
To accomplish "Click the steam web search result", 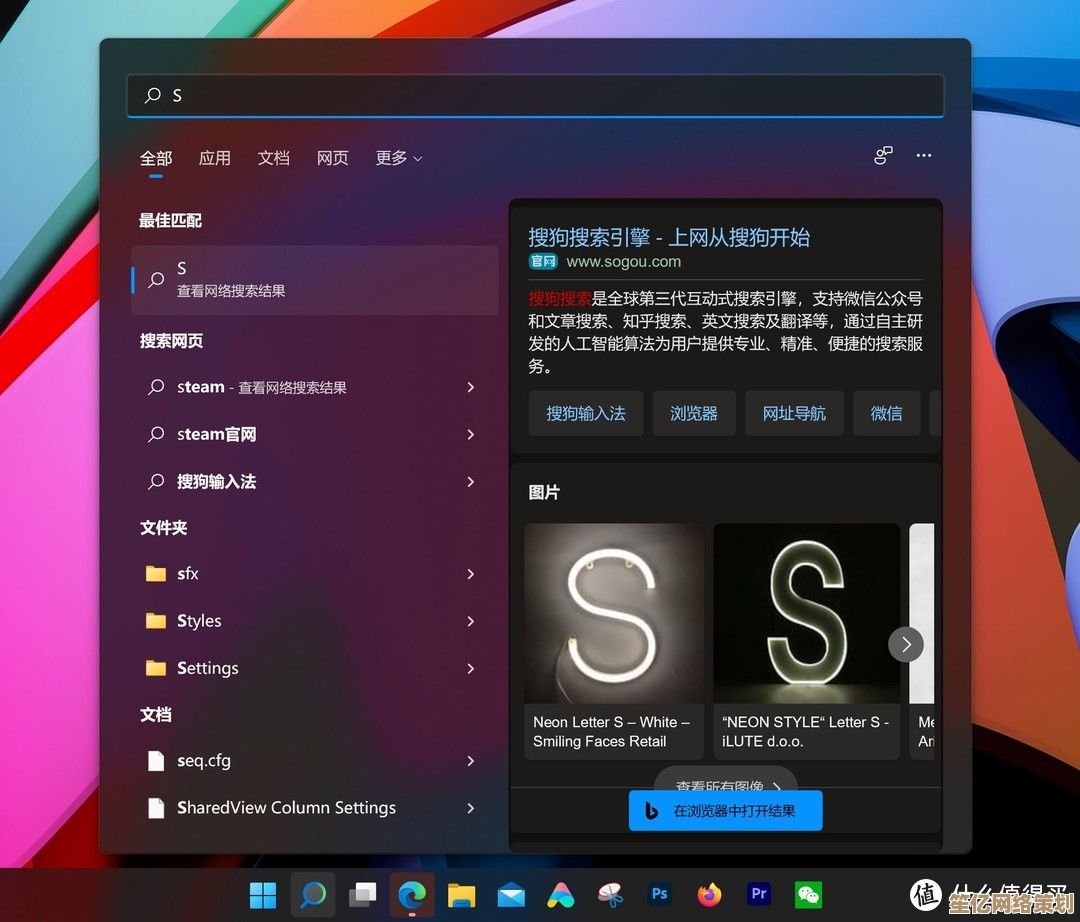I will pyautogui.click(x=315, y=387).
